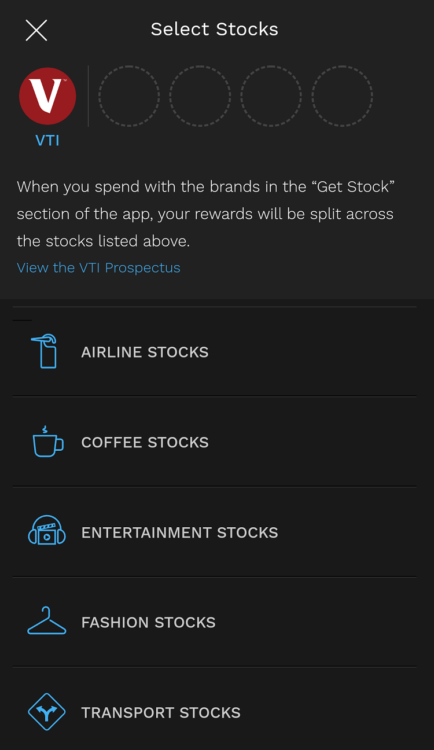Choose the second empty stock slot
Viewport: 434px width, 750px height.
[x=200, y=96]
